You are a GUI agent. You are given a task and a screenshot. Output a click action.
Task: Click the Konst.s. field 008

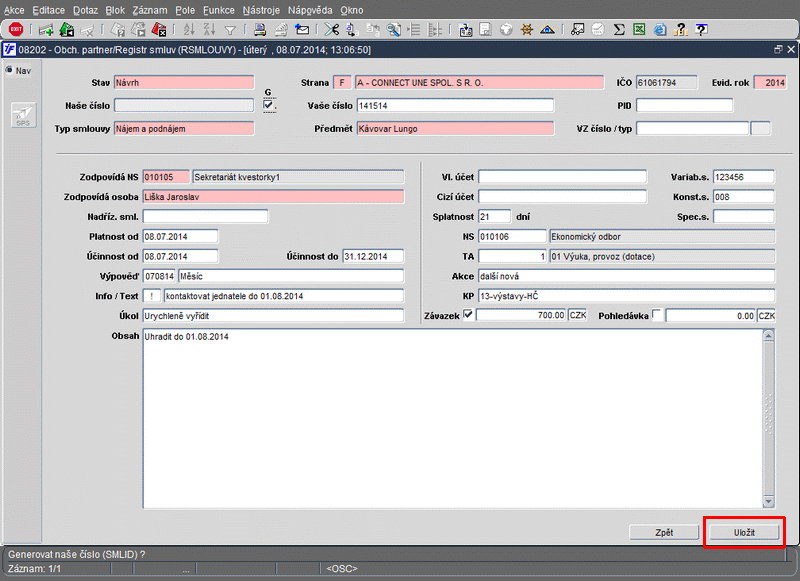744,197
